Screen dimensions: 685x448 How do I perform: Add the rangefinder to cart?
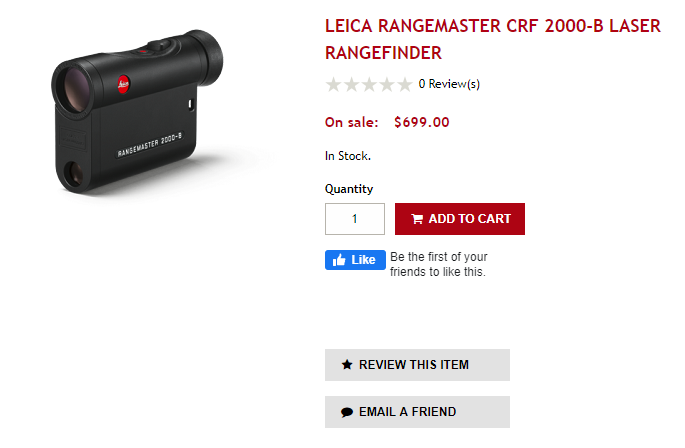point(460,219)
